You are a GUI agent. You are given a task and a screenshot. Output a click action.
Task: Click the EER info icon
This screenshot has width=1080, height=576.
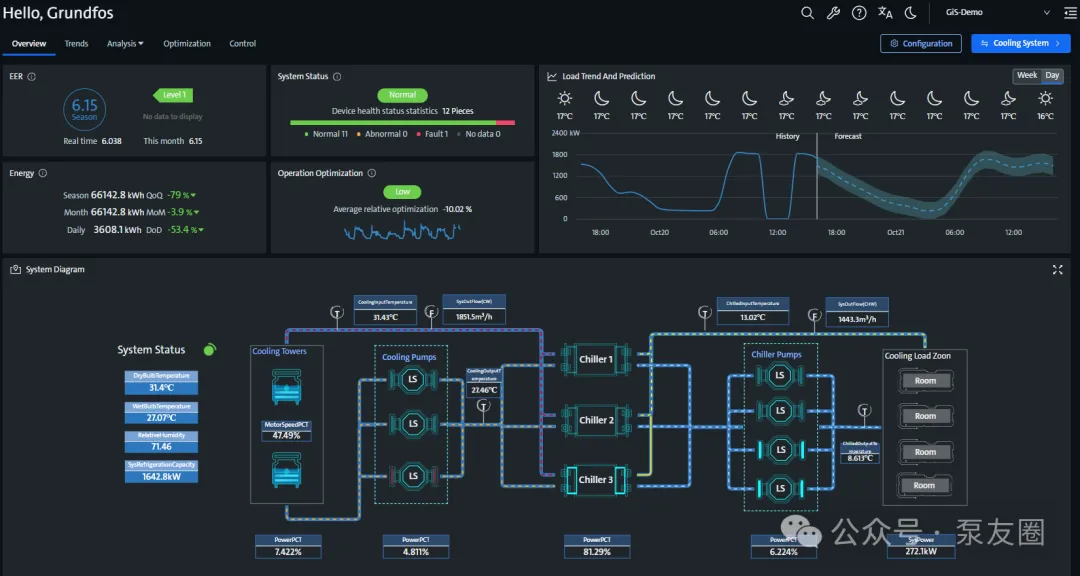click(32, 77)
